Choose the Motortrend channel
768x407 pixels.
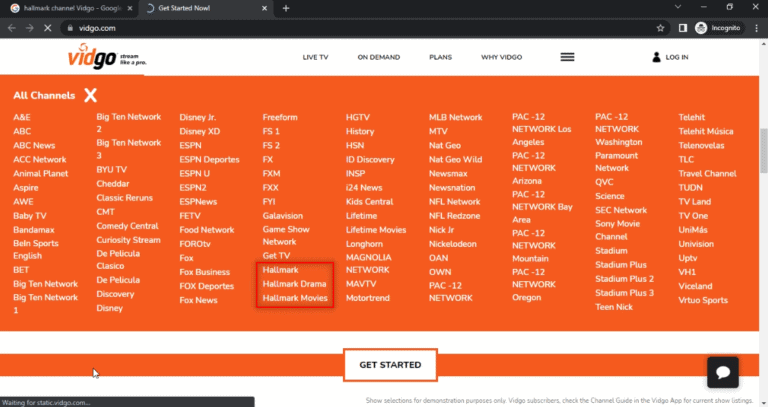click(x=368, y=298)
